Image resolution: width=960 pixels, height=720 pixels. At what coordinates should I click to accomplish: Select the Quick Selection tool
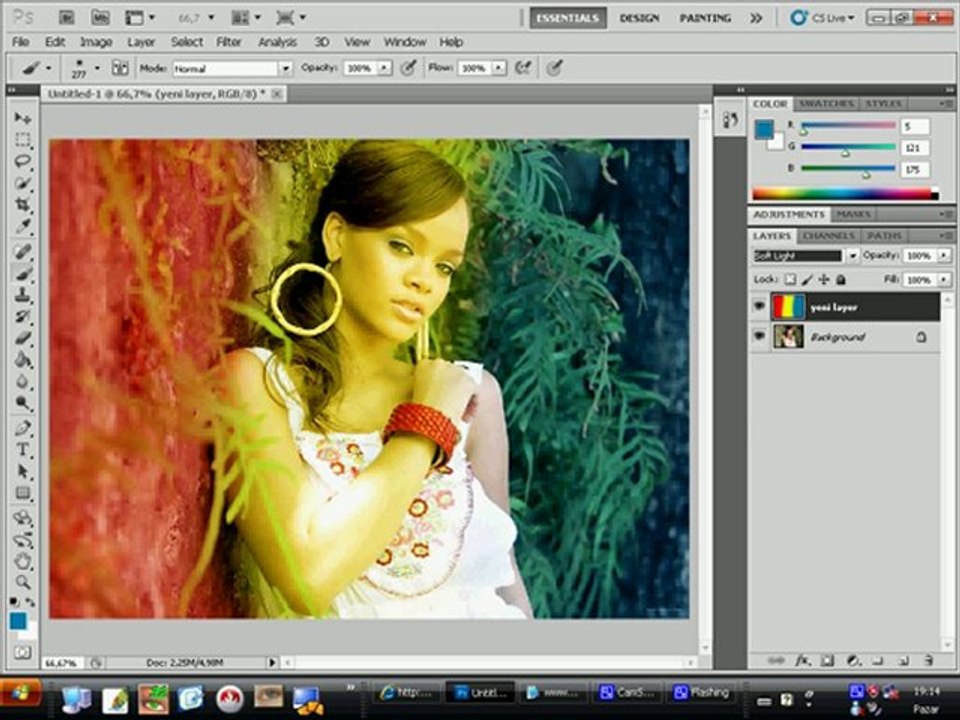[x=23, y=183]
